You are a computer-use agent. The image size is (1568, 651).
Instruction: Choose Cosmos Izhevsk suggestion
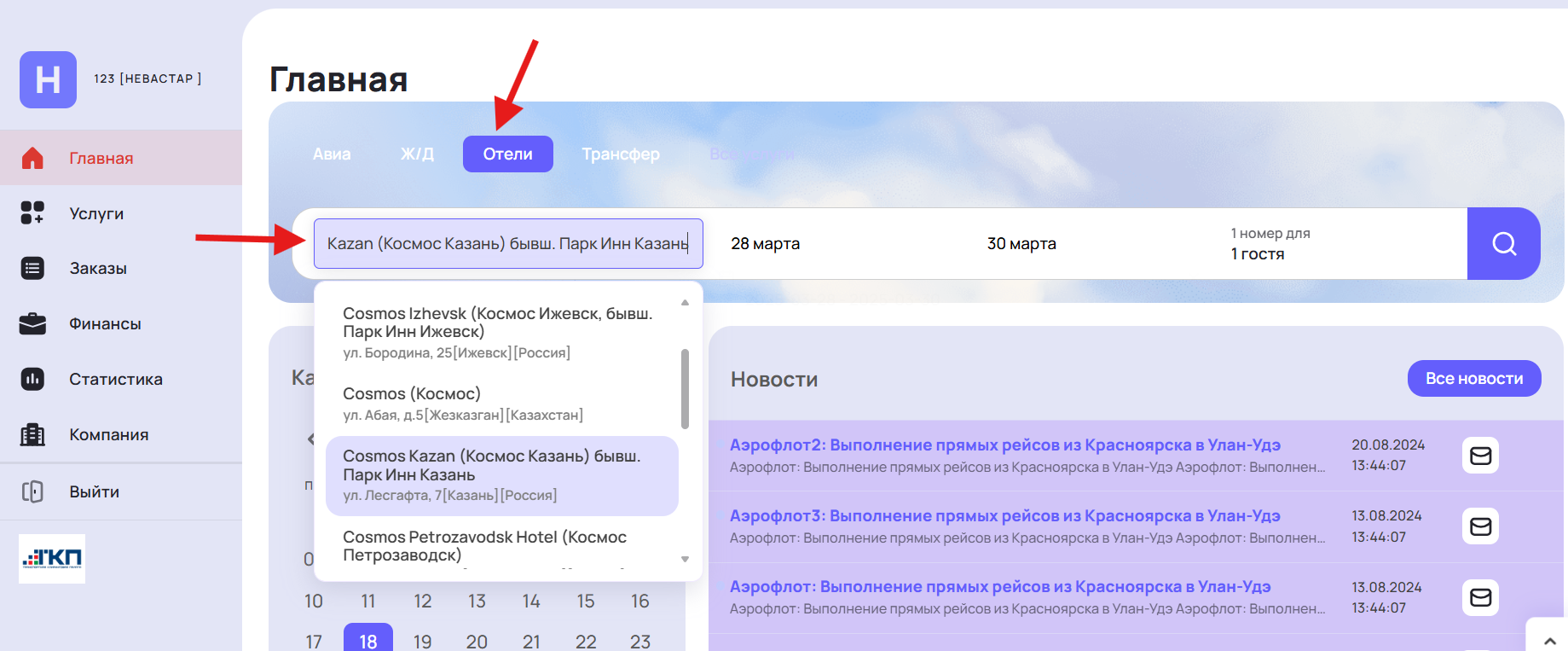tap(502, 332)
